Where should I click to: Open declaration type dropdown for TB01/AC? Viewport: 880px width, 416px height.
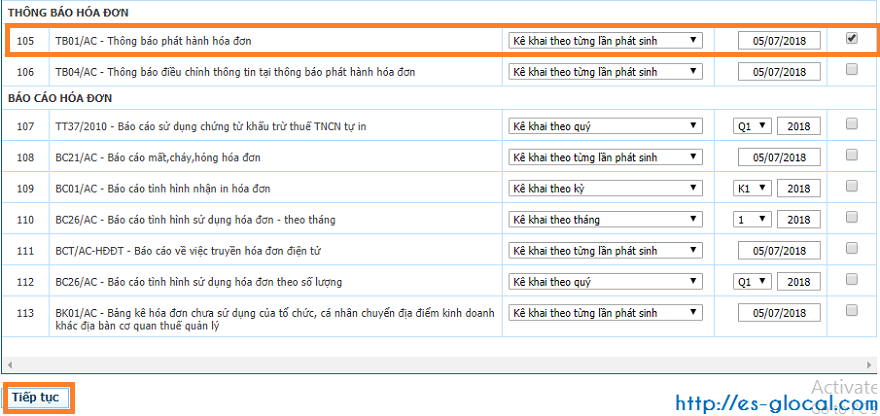605,41
